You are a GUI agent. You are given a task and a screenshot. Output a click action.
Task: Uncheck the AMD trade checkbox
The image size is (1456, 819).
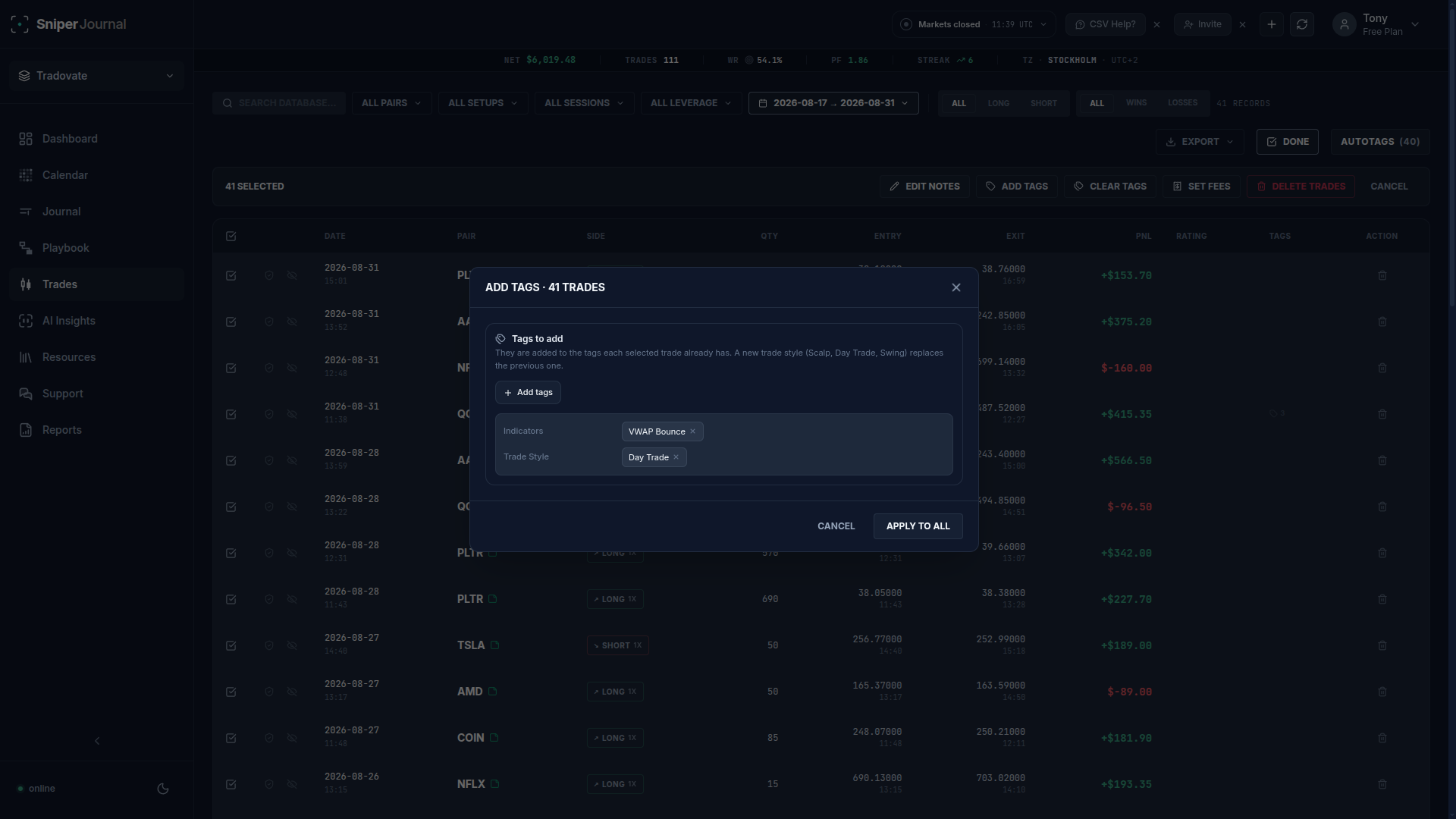pos(231,692)
